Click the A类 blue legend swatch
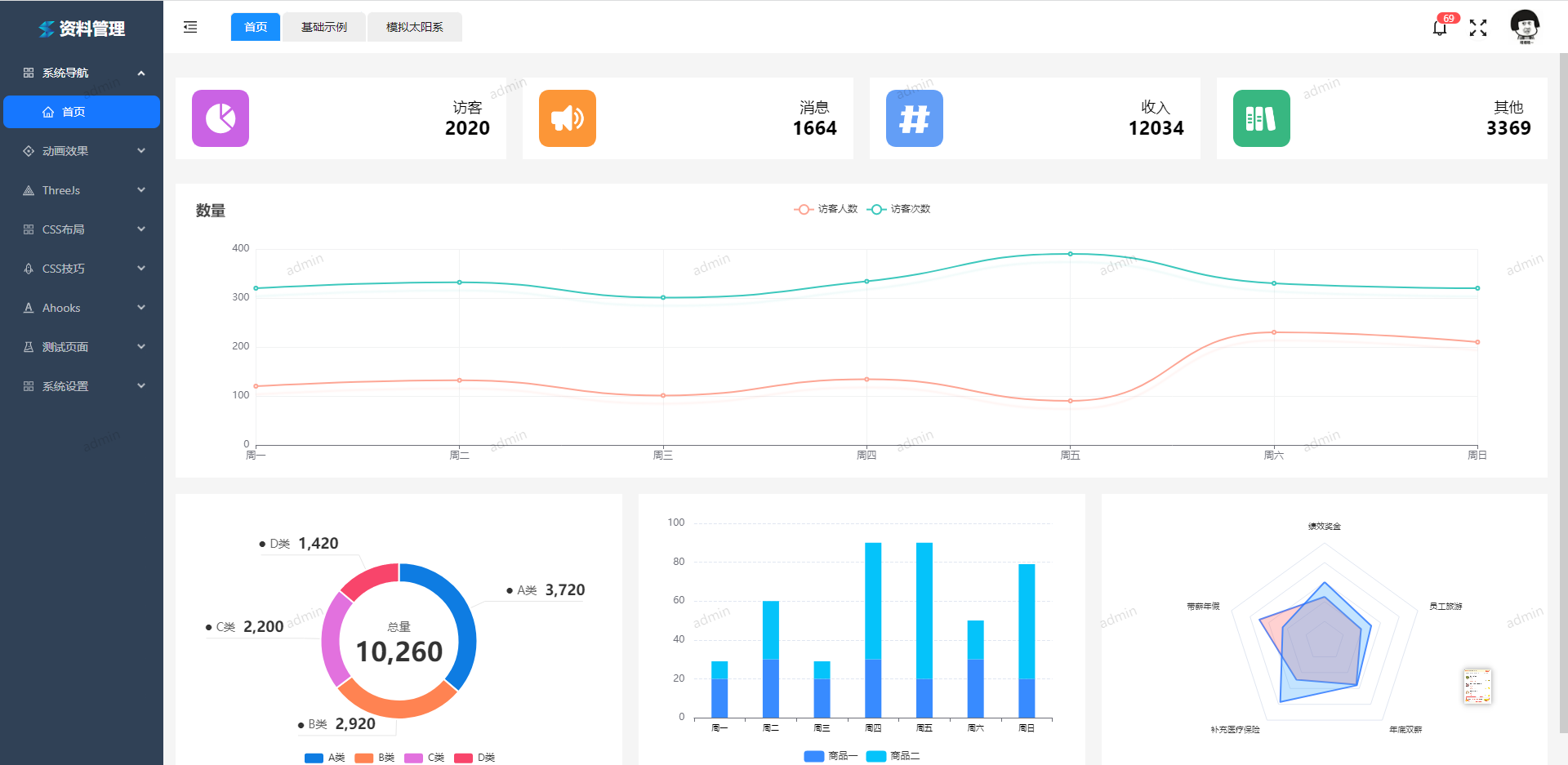 tap(314, 758)
